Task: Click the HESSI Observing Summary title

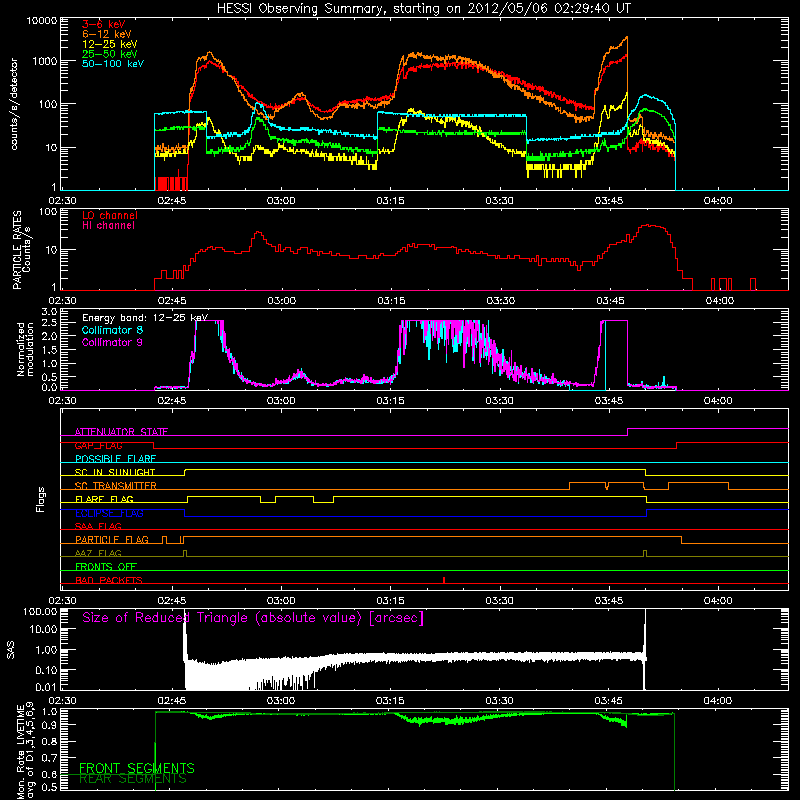Action: click(424, 9)
